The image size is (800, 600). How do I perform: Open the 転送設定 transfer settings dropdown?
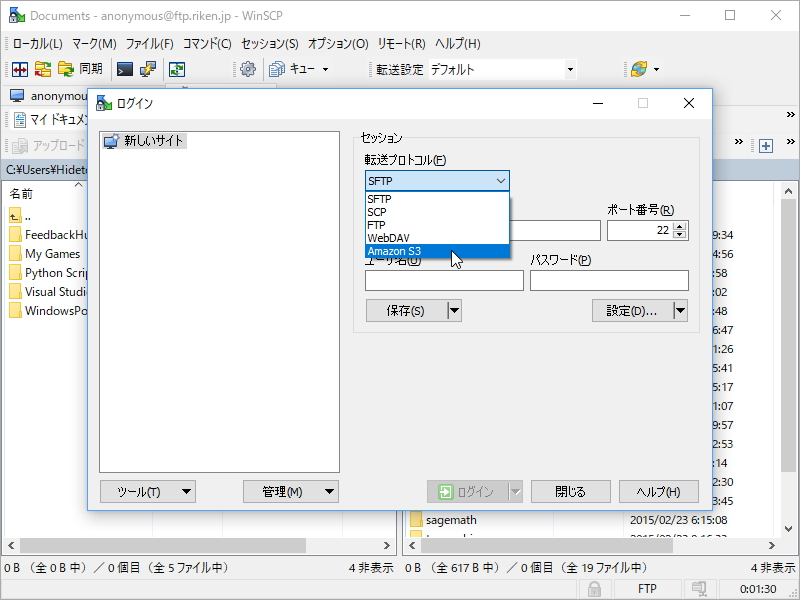pyautogui.click(x=568, y=69)
